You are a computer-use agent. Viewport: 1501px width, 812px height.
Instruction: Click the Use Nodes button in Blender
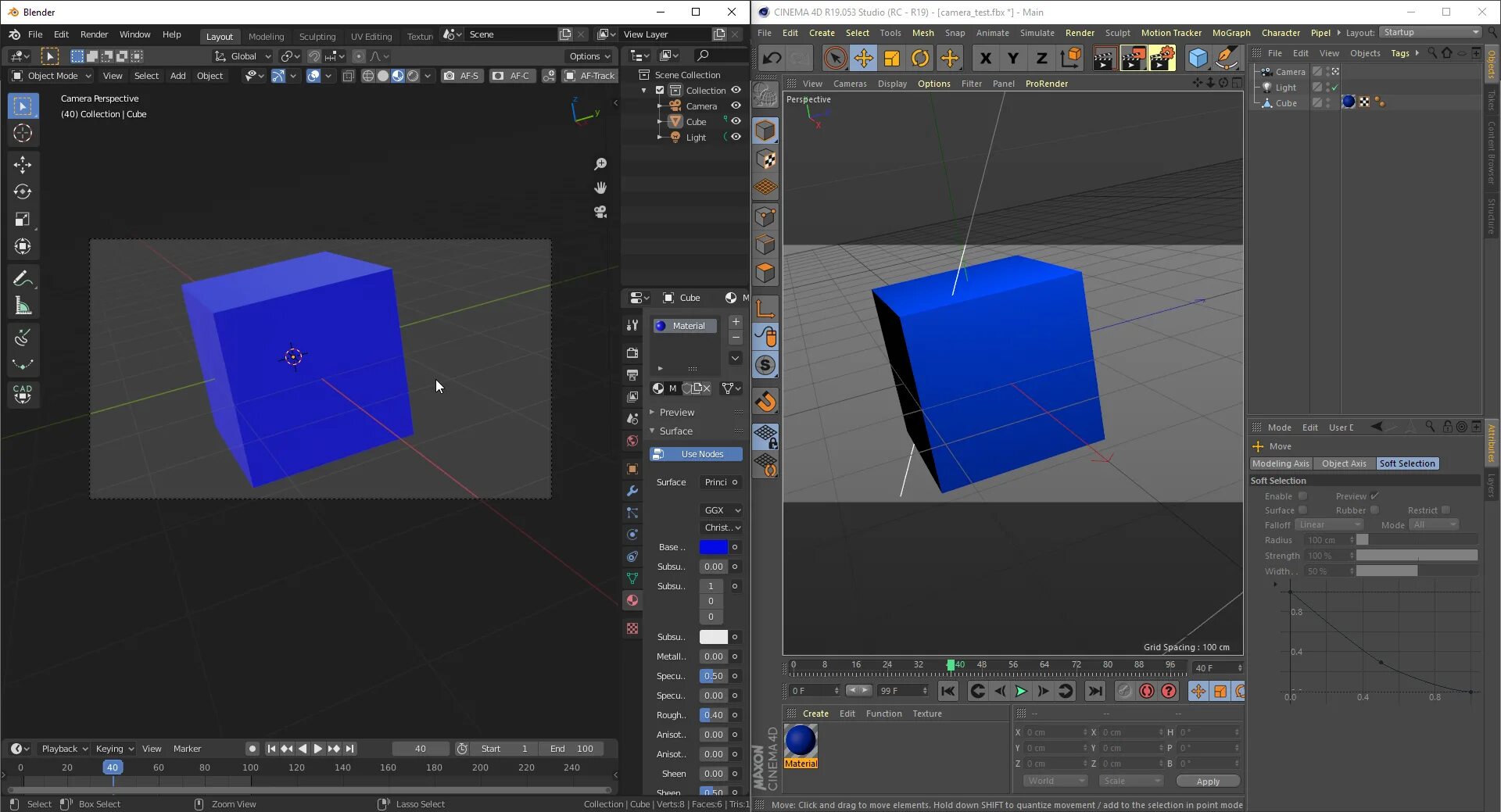(x=696, y=454)
